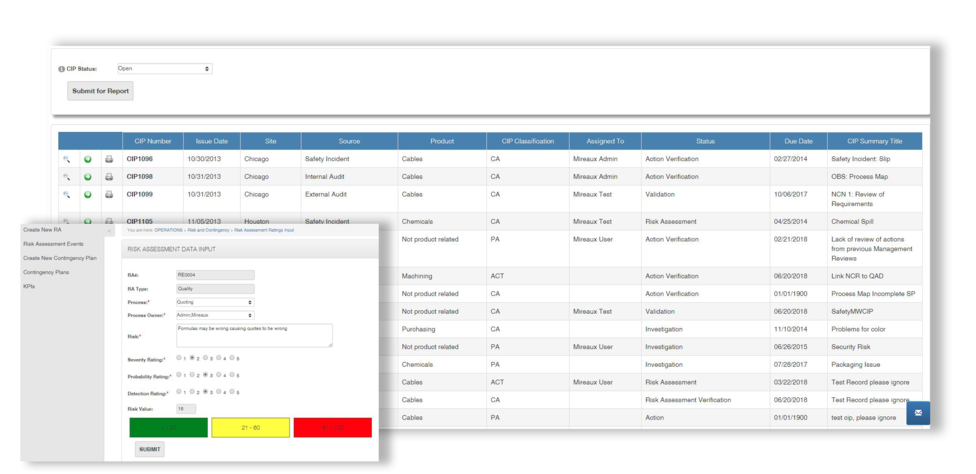Image resolution: width=976 pixels, height=474 pixels.
Task: Select Create New Contingency Plan
Action: coord(60,258)
